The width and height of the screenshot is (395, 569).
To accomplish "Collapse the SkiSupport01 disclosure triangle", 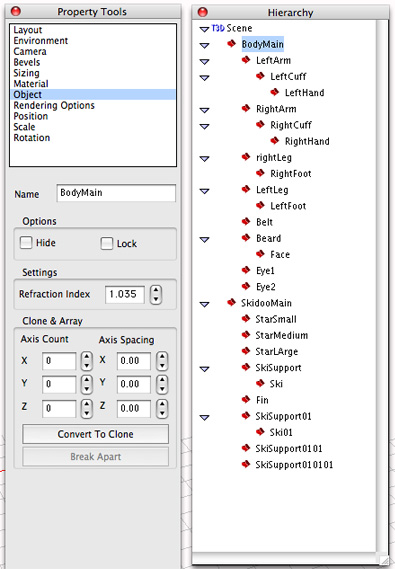I will (205, 418).
